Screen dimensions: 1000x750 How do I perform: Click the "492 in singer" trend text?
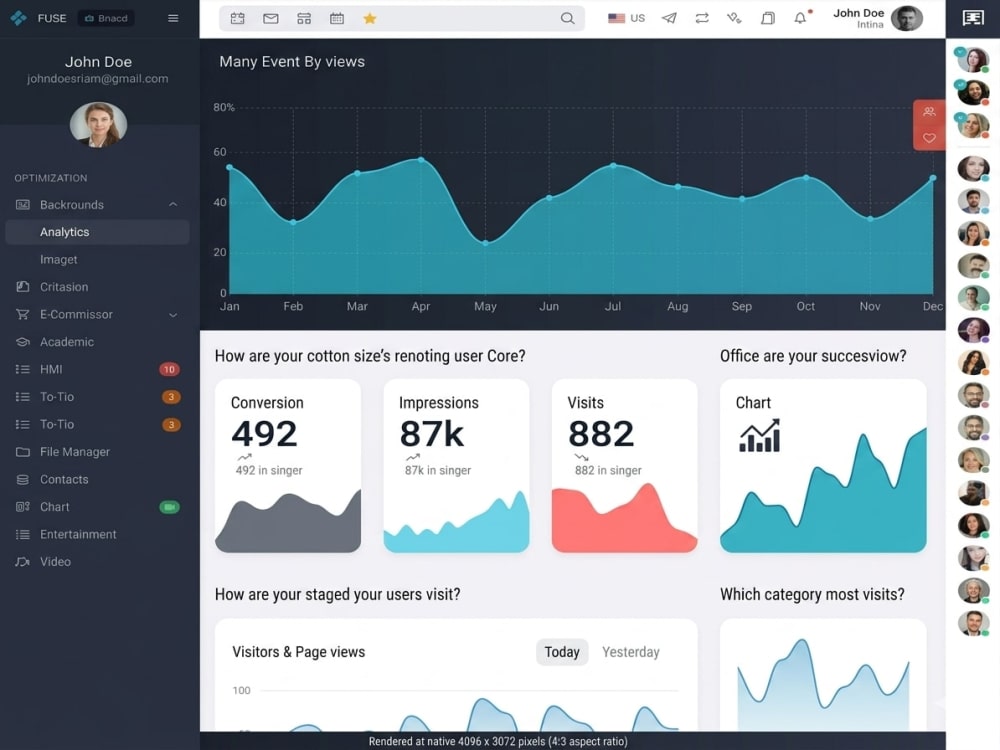[269, 470]
